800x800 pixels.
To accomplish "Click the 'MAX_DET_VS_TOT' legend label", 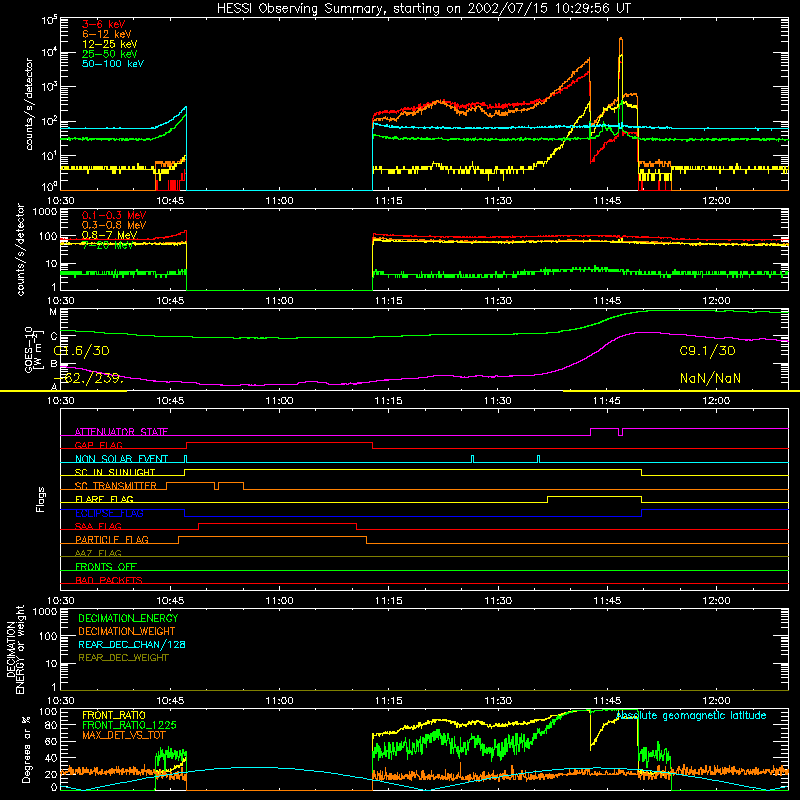I will [124, 736].
